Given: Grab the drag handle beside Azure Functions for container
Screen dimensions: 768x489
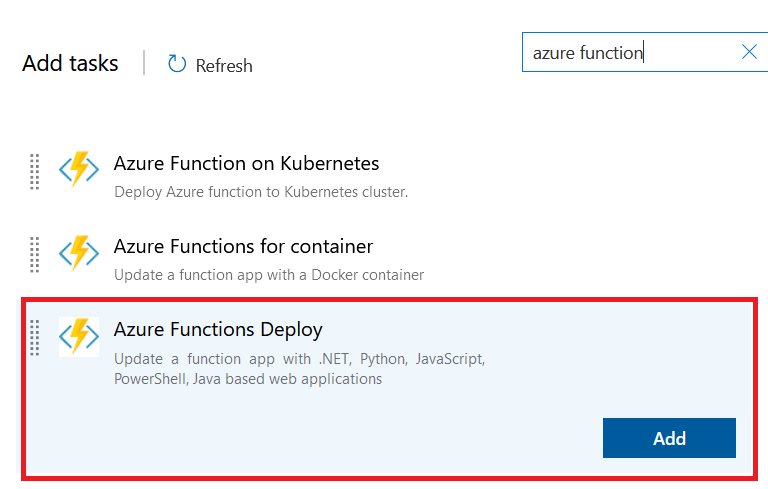Looking at the screenshot, I should (x=34, y=253).
